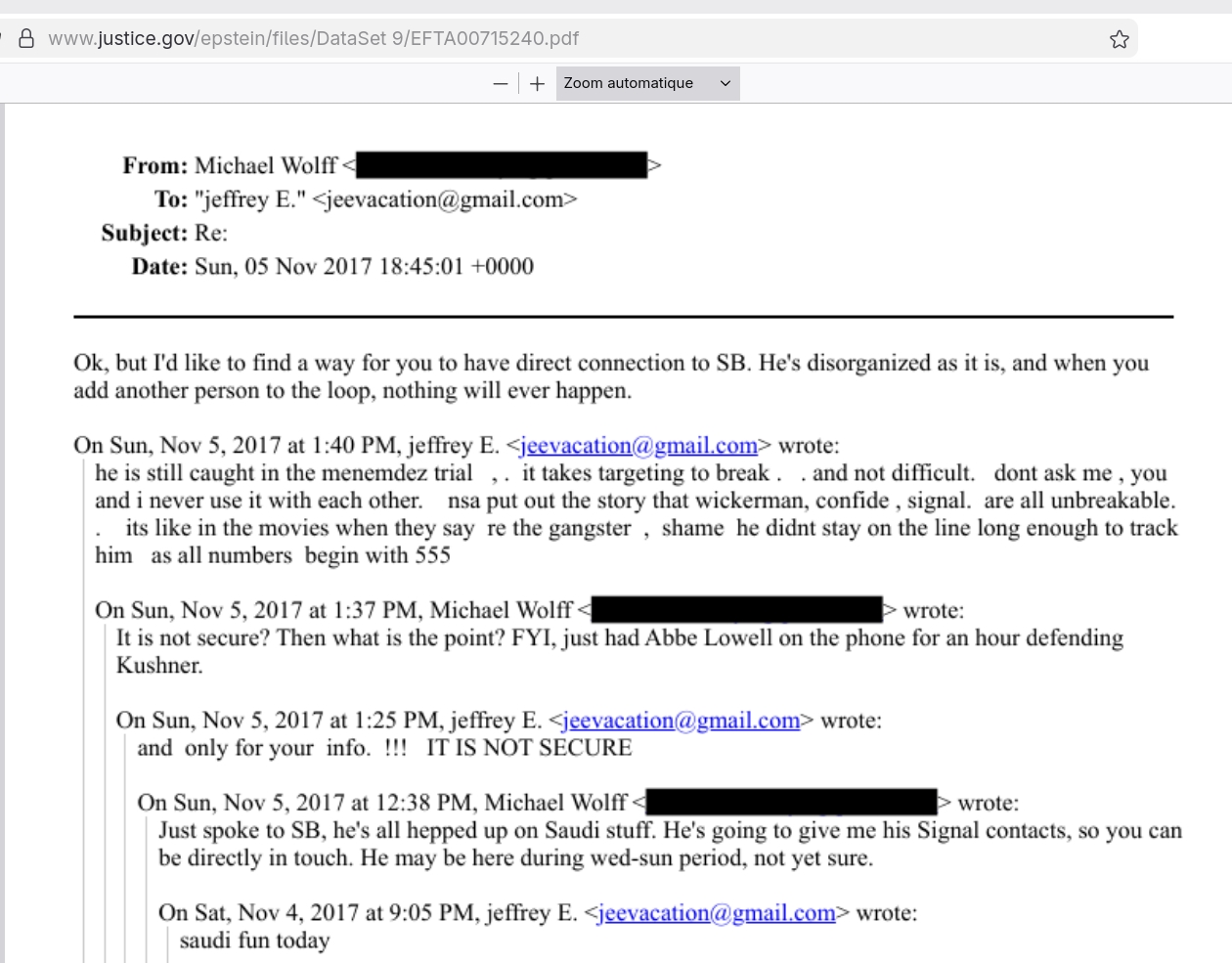Open the Zoom automatique dropdown

click(647, 84)
